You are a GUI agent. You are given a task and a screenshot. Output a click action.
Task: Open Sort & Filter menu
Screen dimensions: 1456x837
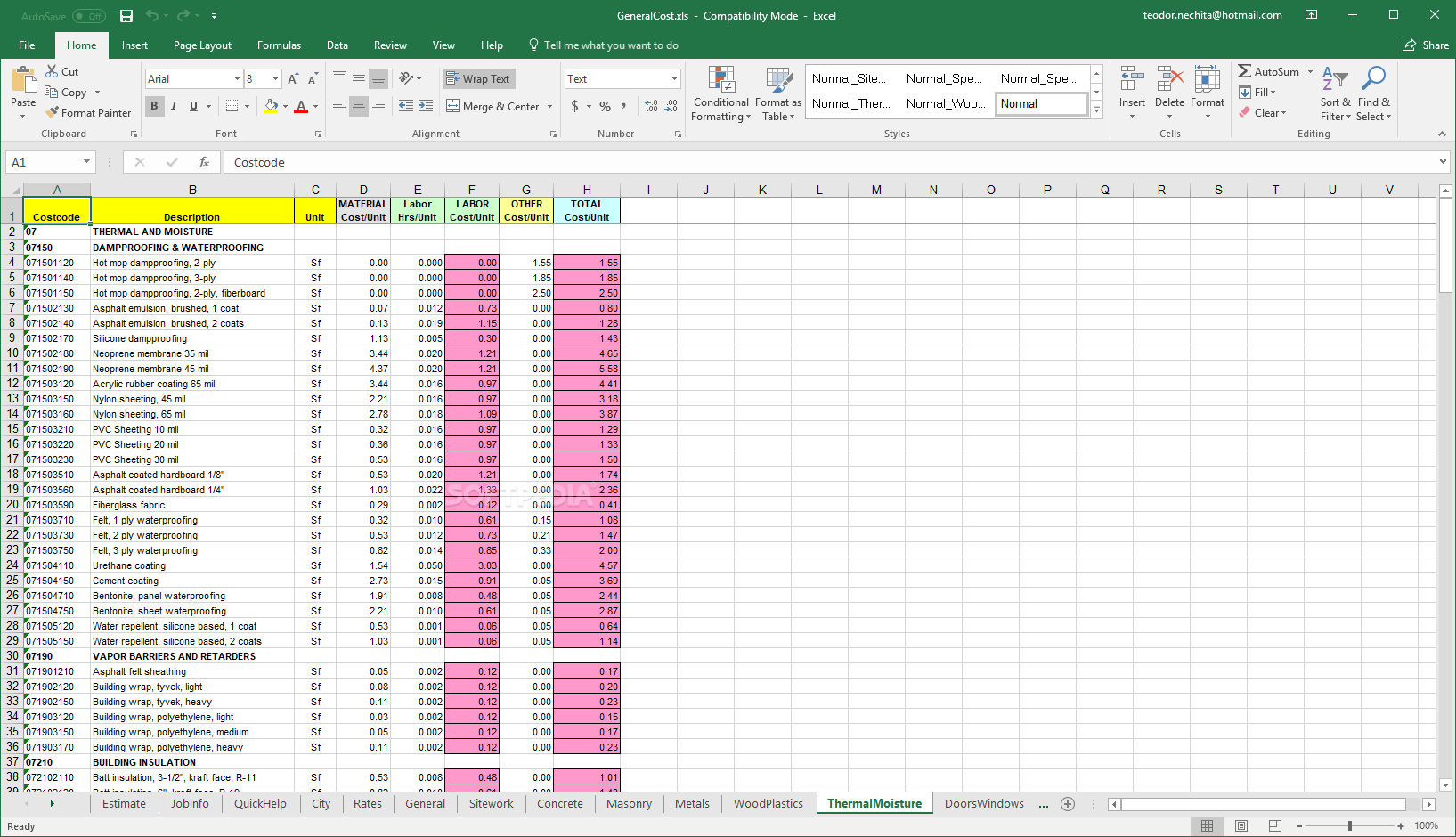(x=1335, y=93)
